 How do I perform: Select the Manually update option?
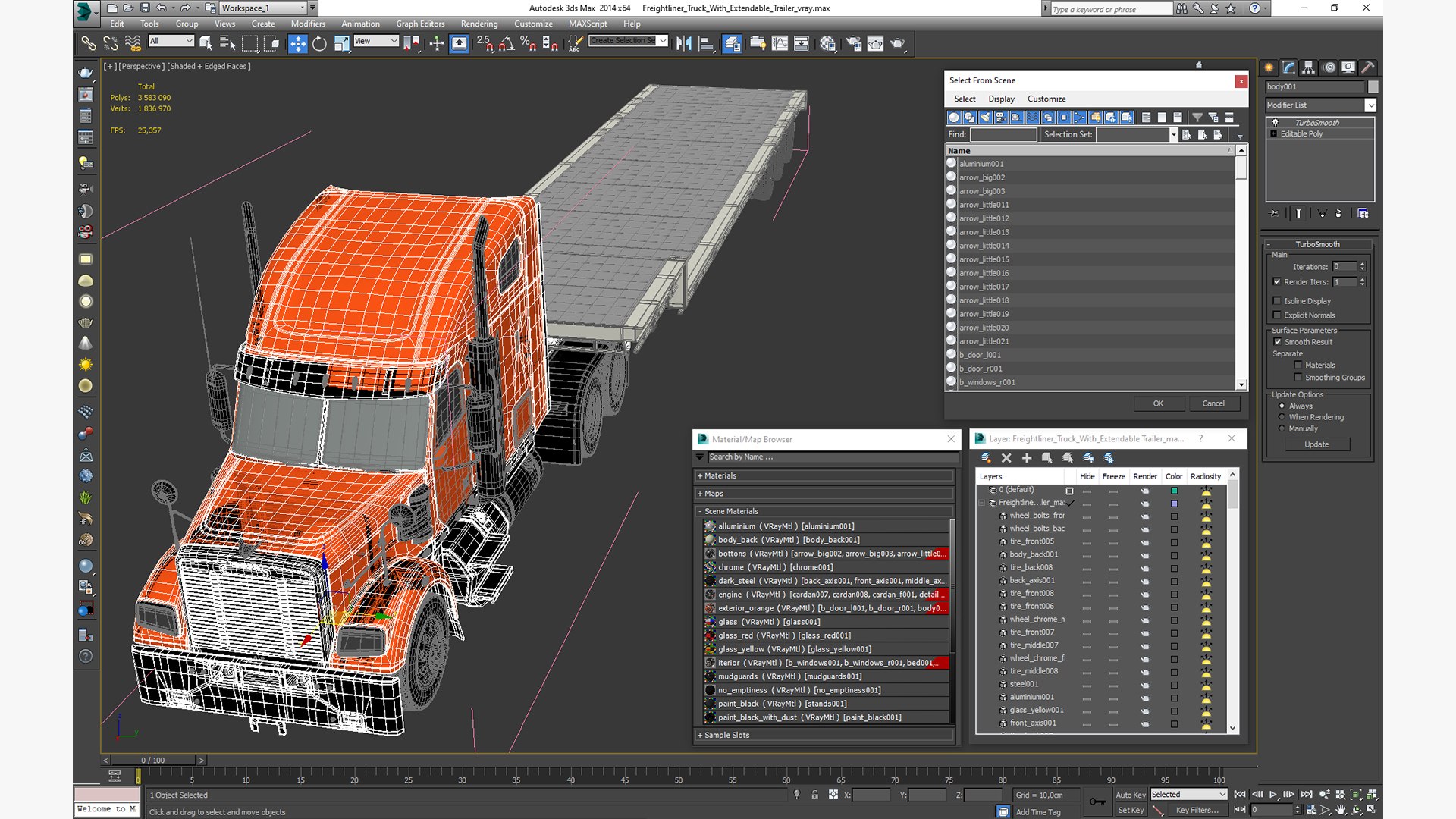pyautogui.click(x=1282, y=429)
